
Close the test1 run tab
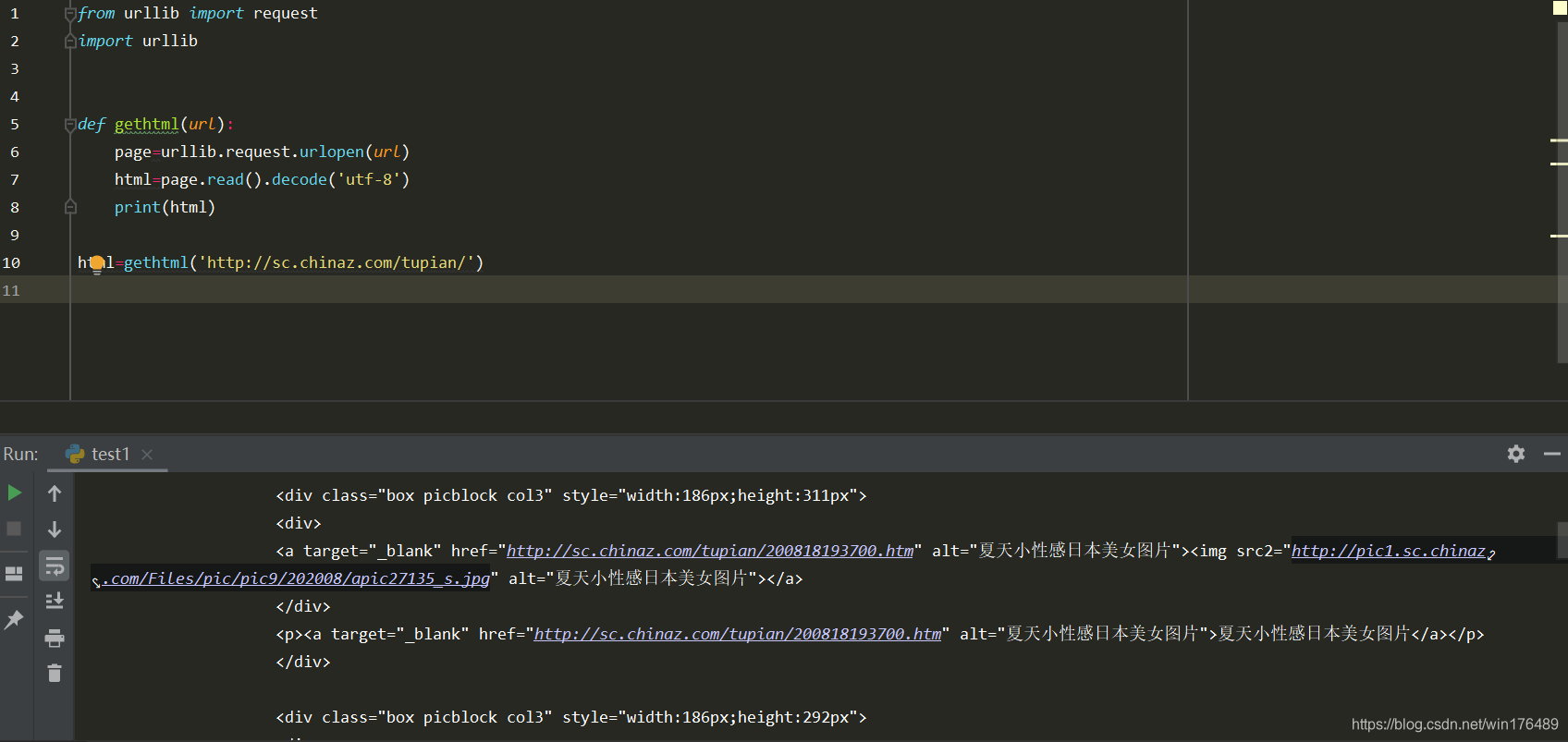coord(147,454)
